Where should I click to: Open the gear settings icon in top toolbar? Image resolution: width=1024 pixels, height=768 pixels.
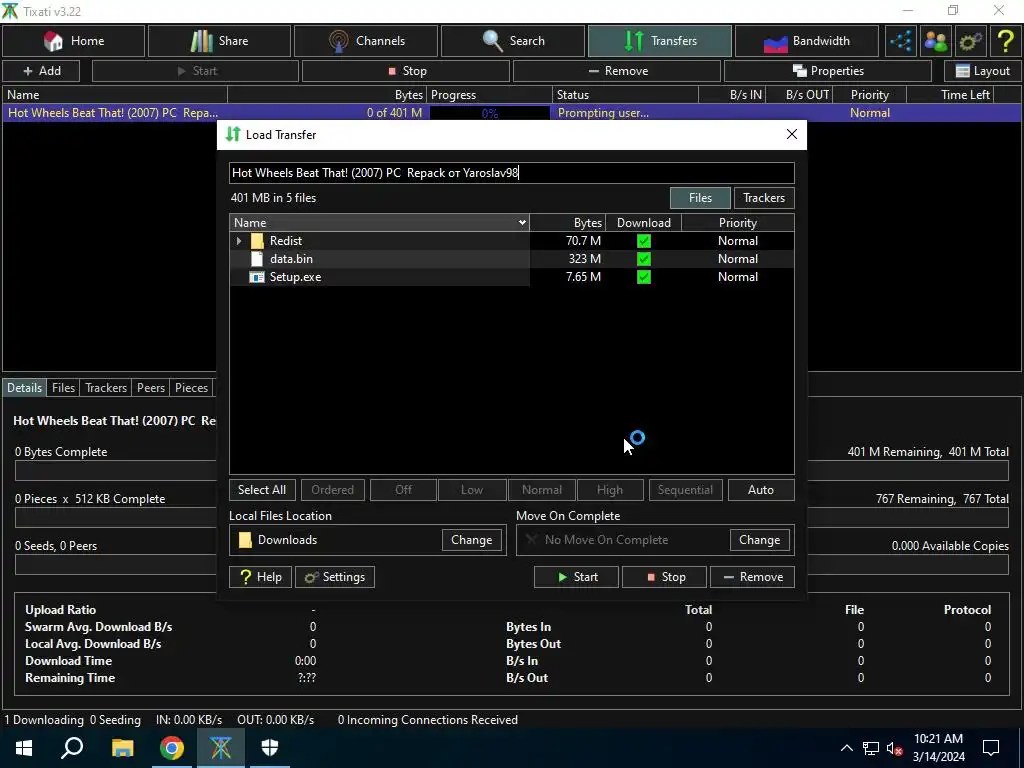(970, 41)
